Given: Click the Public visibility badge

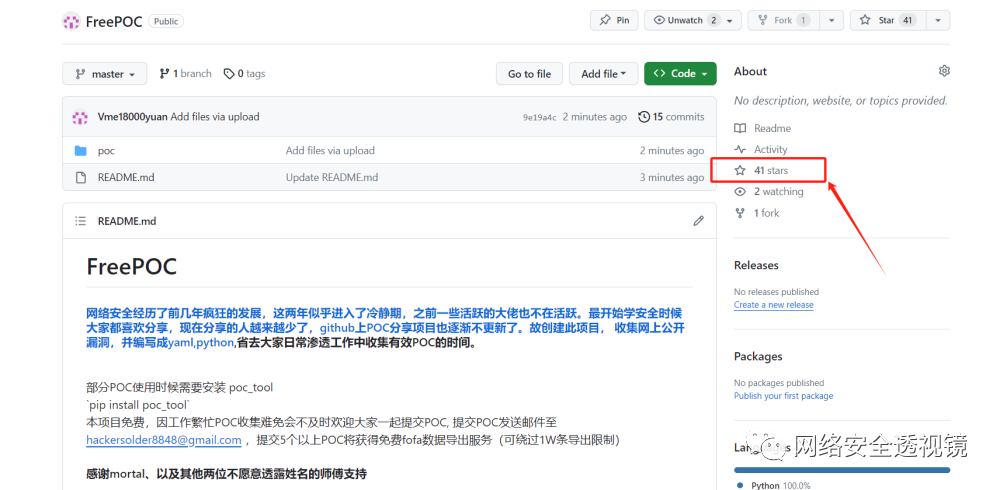Looking at the screenshot, I should tap(166, 21).
